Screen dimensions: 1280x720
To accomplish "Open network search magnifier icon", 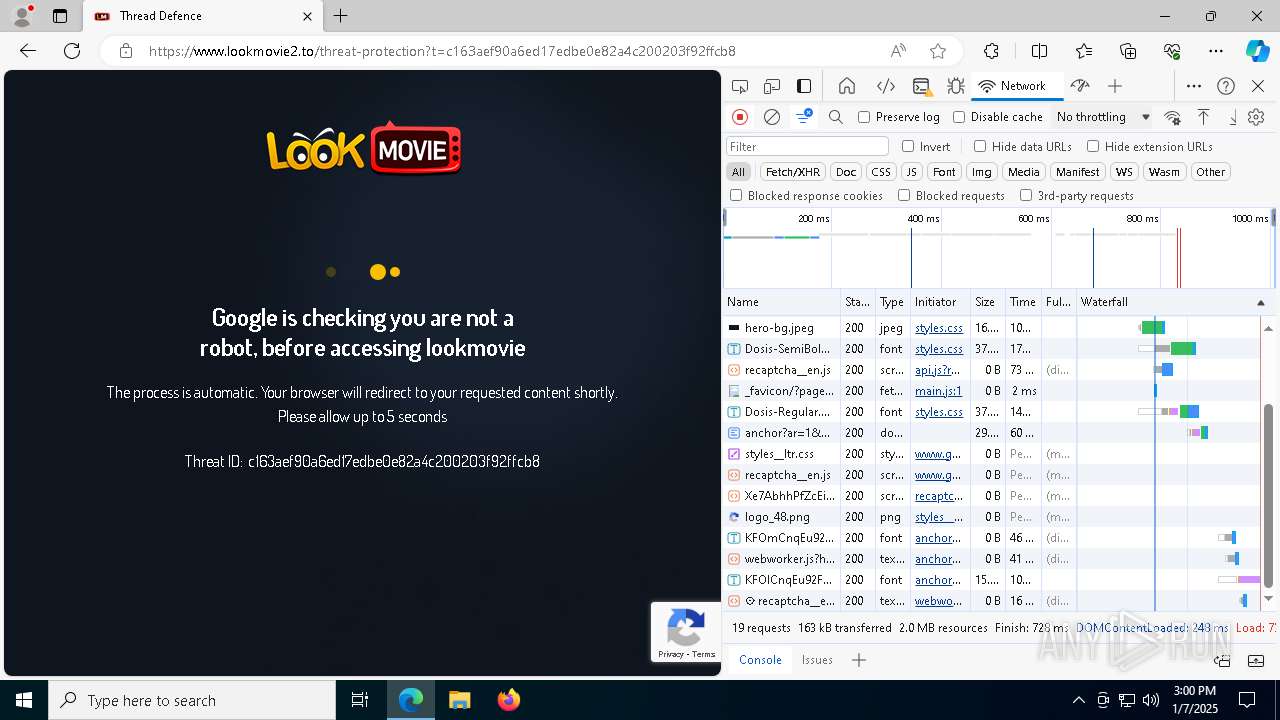I will pyautogui.click(x=836, y=117).
